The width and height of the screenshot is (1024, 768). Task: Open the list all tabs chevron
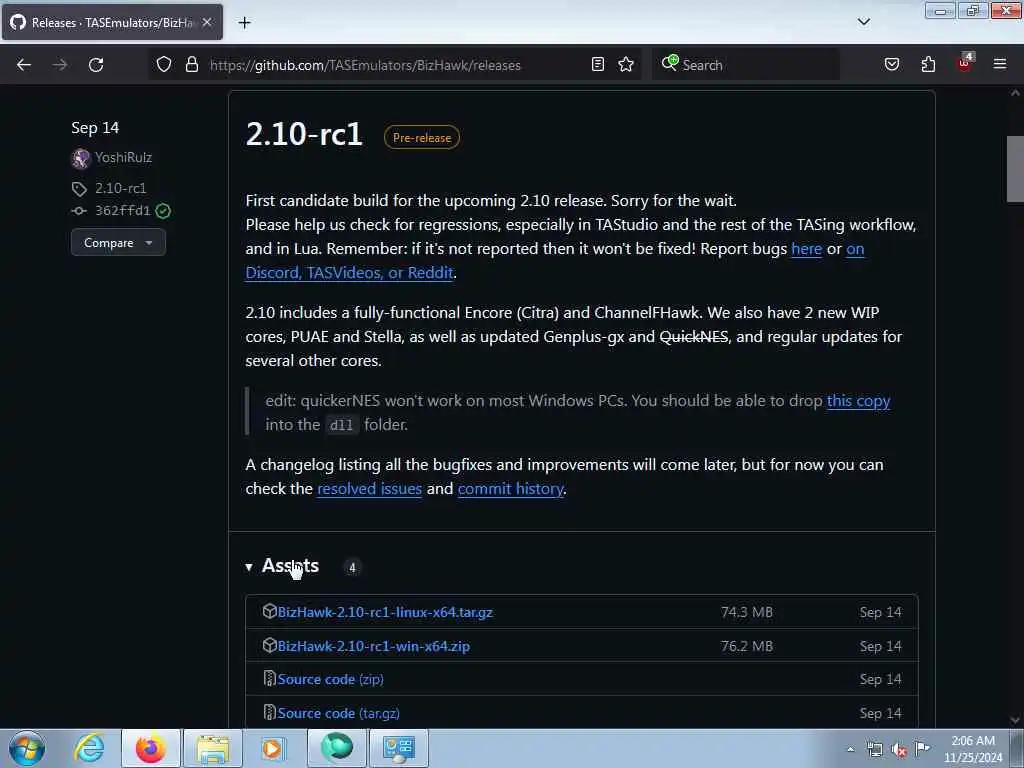864,22
